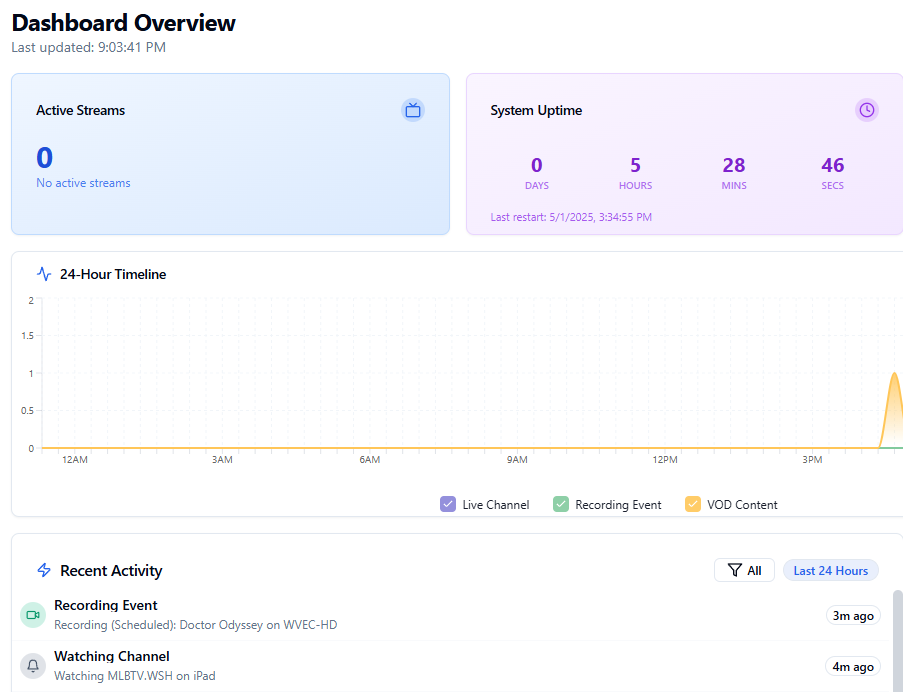Click the orange VOD peak on the timeline chart
903x692 pixels.
point(894,376)
